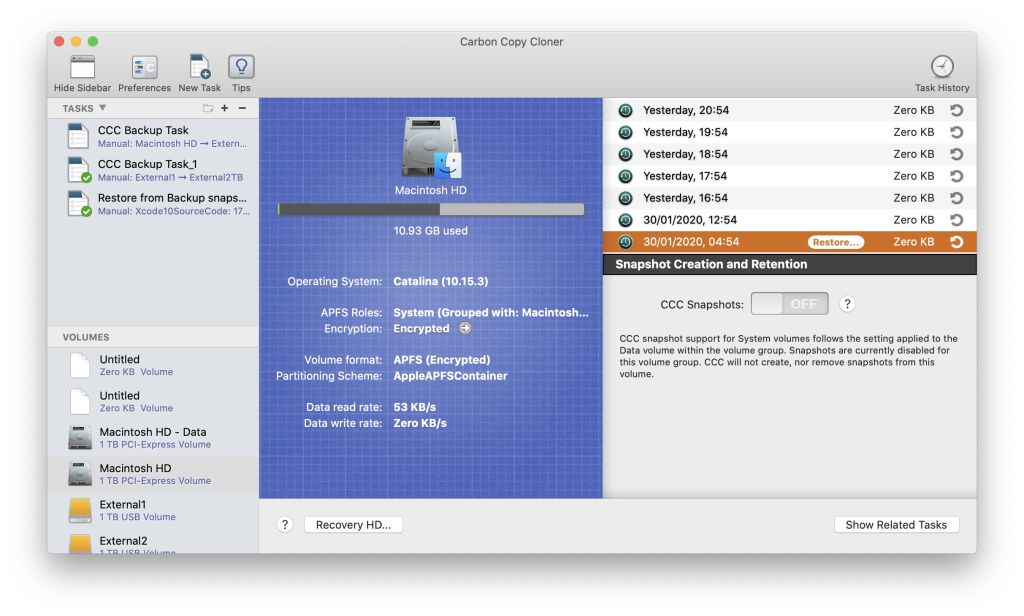Click snapshot clock icon for Yesterday, 19:54
The height and width of the screenshot is (616, 1024).
(x=625, y=132)
